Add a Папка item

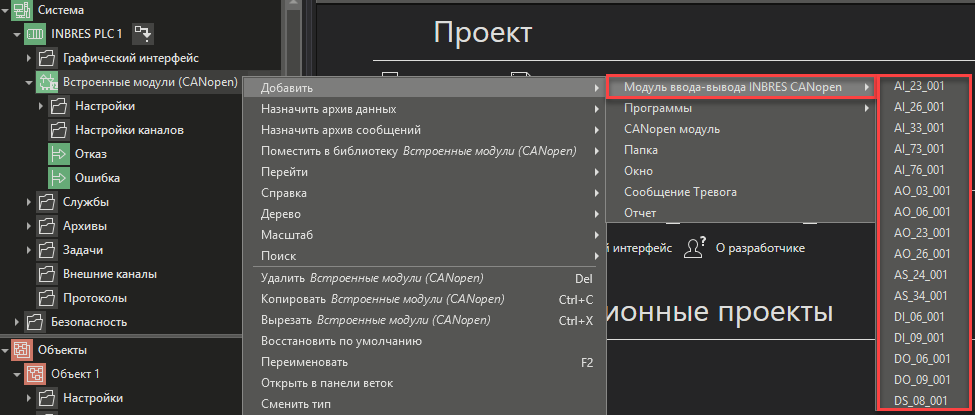(x=741, y=150)
